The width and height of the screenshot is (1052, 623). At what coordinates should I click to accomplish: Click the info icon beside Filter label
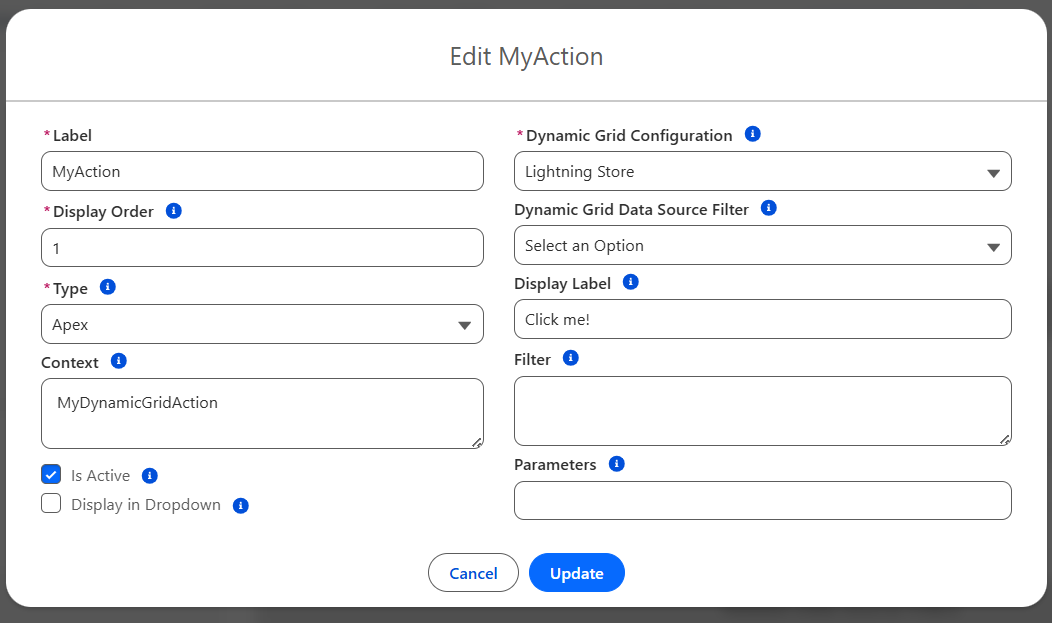point(570,358)
